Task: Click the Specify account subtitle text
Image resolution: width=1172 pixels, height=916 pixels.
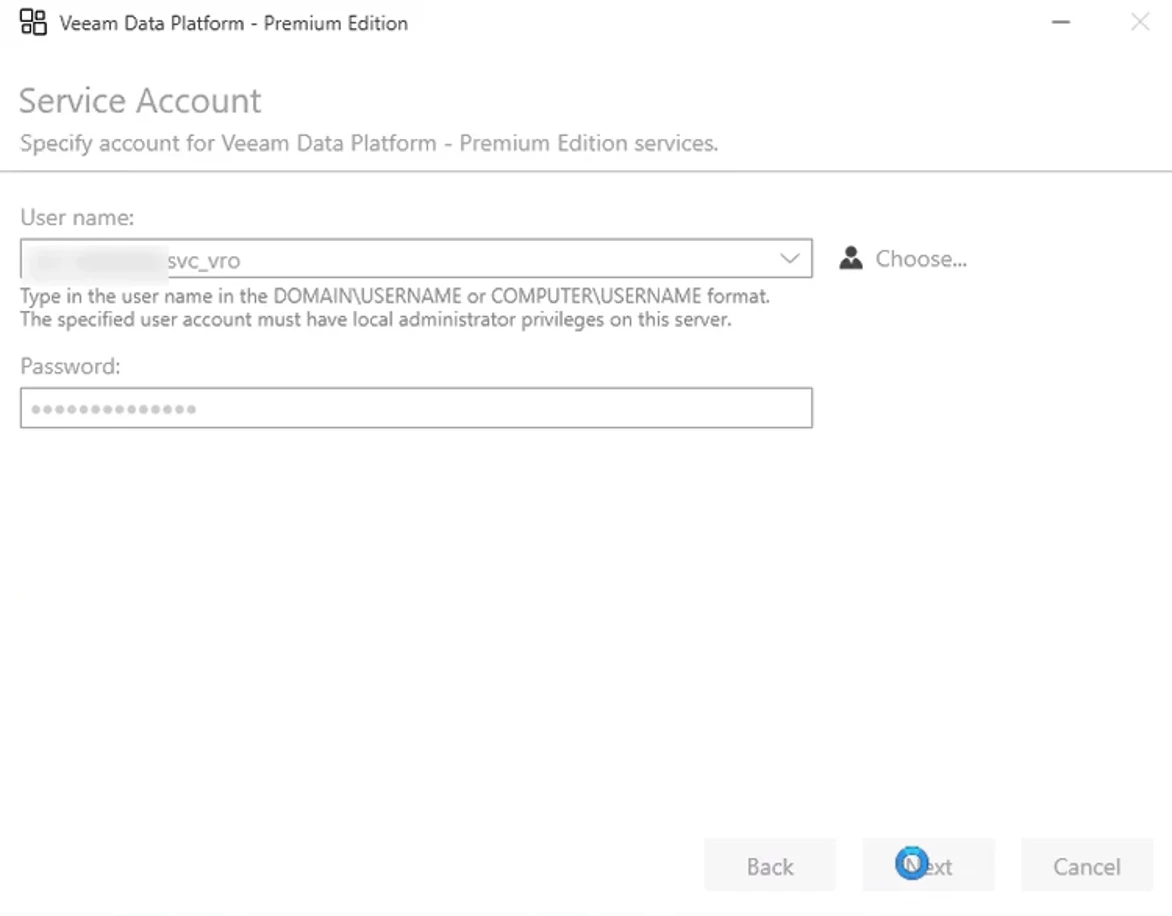Action: click(369, 143)
